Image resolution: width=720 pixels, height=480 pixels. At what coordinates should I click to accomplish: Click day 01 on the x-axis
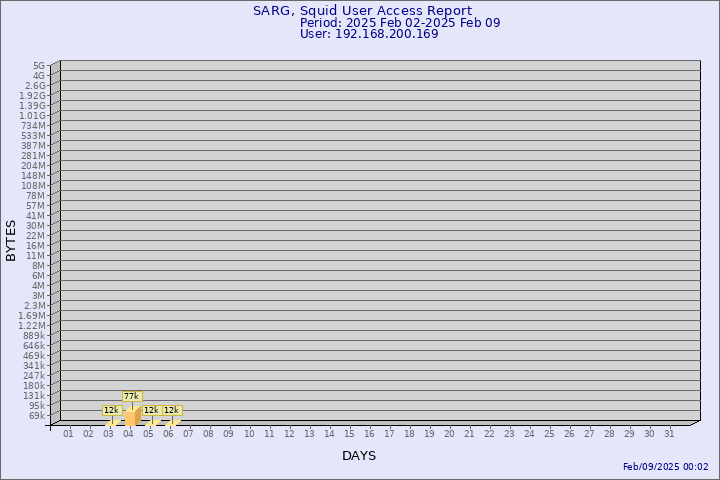click(68, 433)
